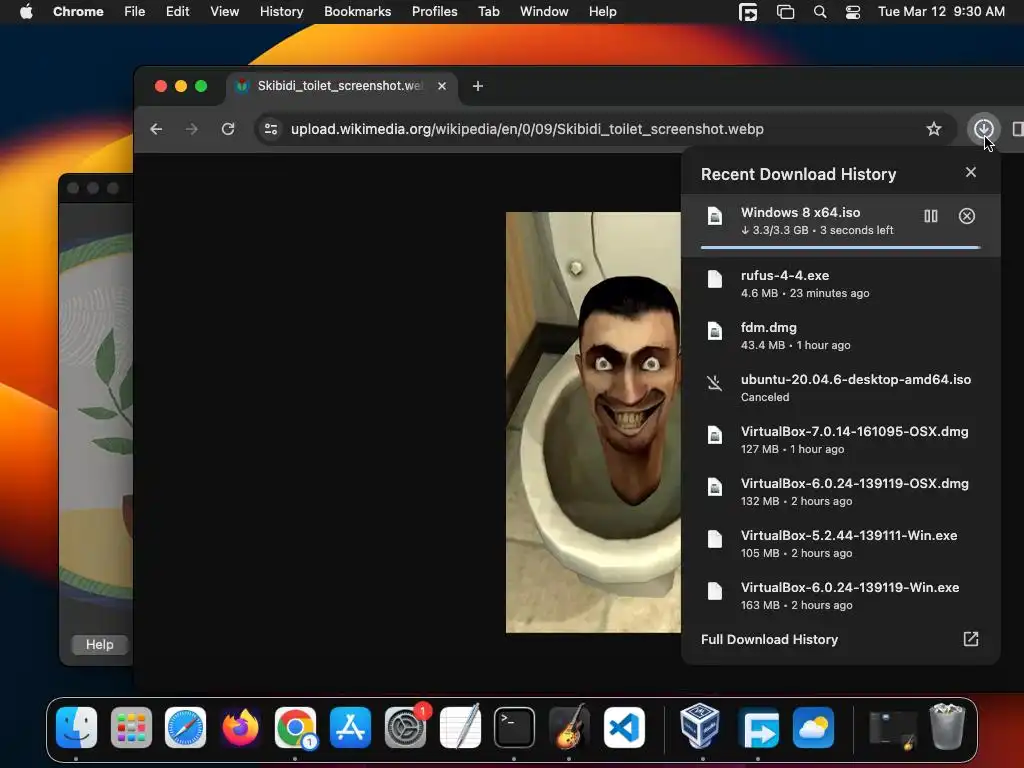Viewport: 1024px width, 768px height.
Task: Click the Stage Manager icon in menu bar
Action: (786, 12)
